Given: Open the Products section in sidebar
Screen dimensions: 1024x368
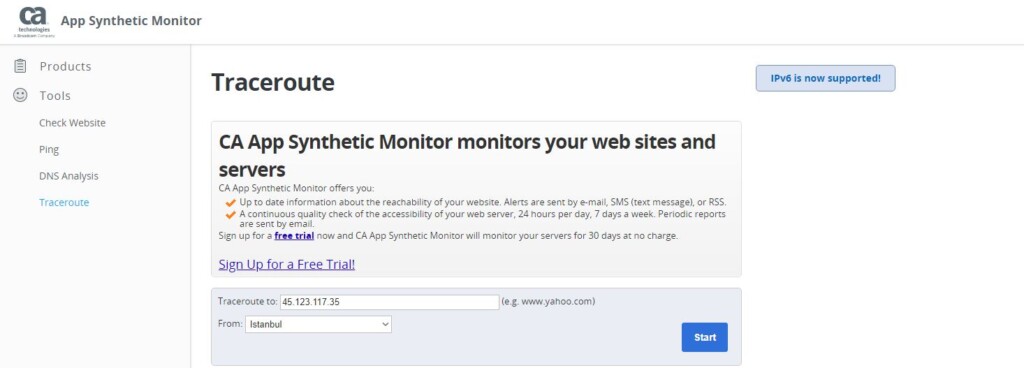Looking at the screenshot, I should 65,67.
